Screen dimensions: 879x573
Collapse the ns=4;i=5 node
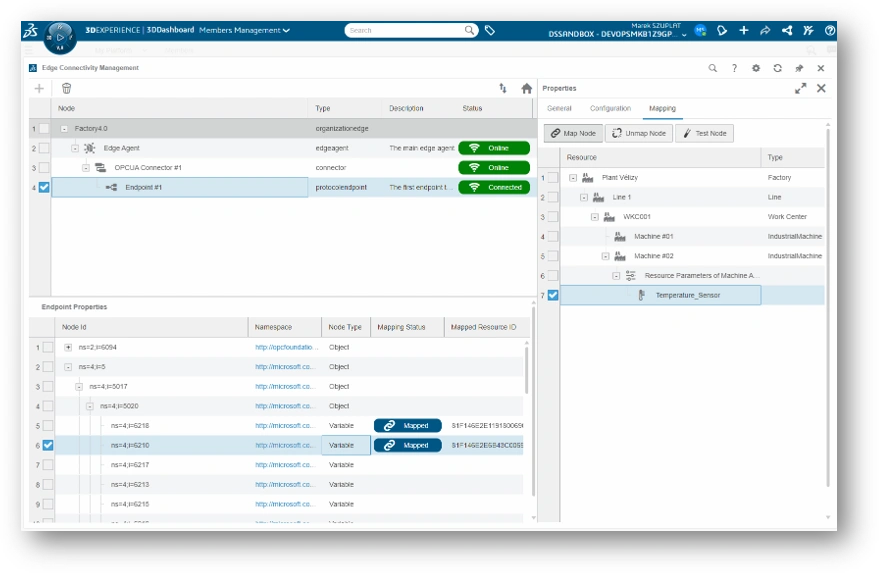point(68,367)
